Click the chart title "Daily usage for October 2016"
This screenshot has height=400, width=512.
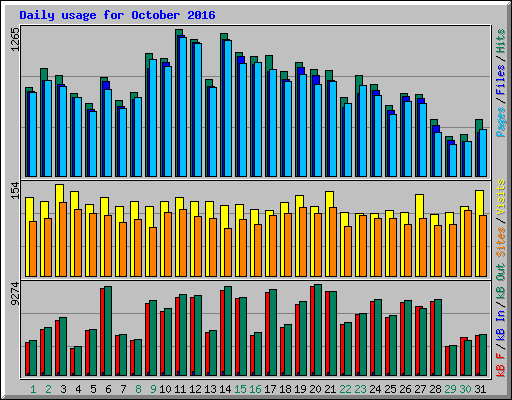(x=117, y=15)
